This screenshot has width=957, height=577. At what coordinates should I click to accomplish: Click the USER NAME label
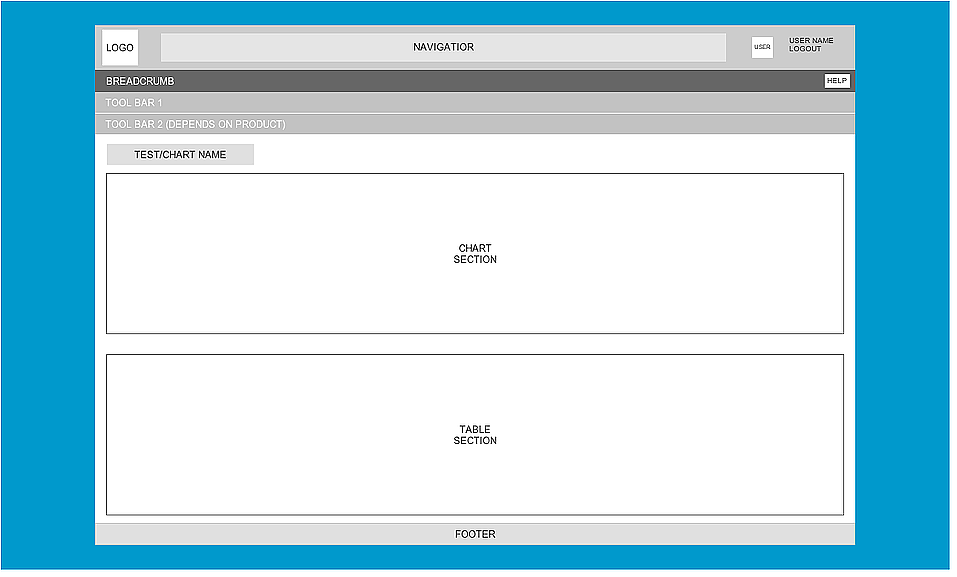click(810, 40)
